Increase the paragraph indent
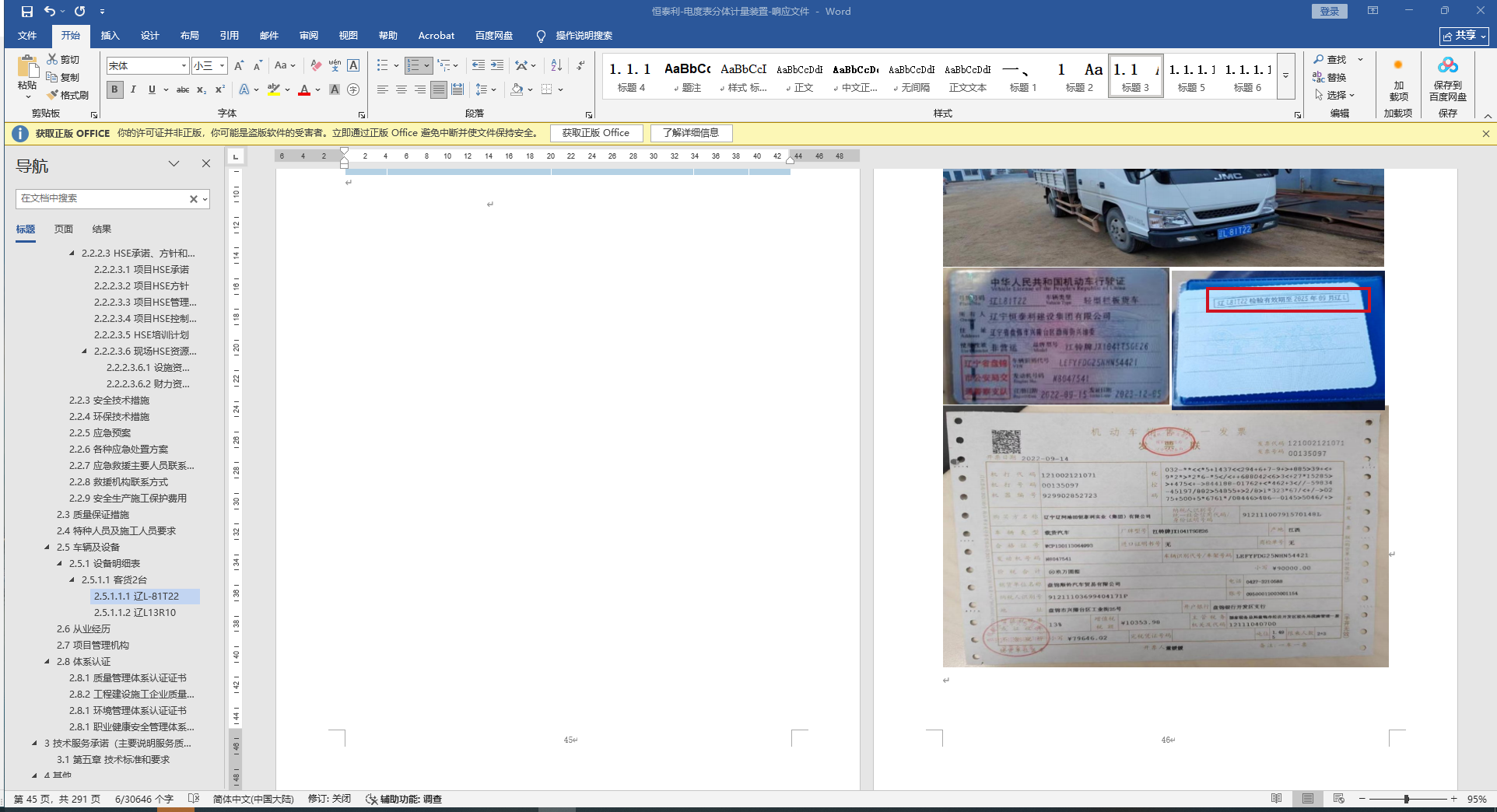 (x=497, y=66)
